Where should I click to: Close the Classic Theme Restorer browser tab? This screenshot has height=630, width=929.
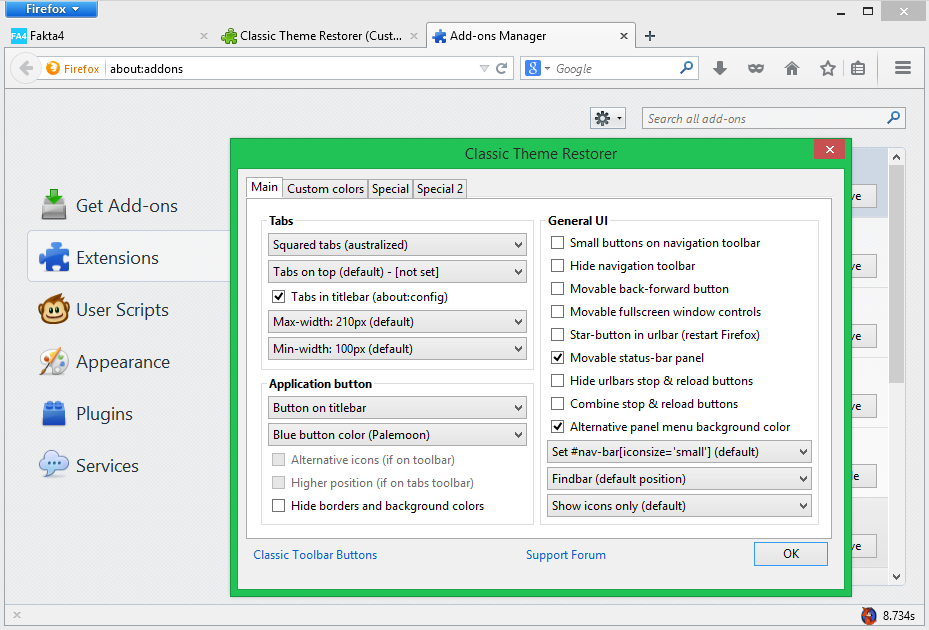click(x=414, y=36)
